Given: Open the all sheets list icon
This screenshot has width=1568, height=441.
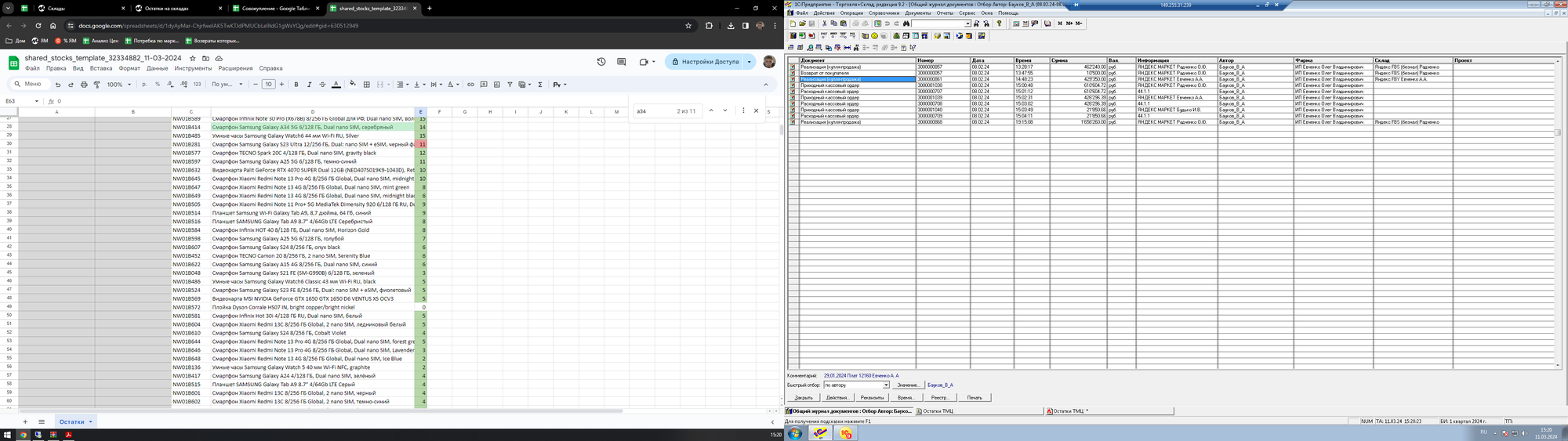Looking at the screenshot, I should tap(42, 421).
